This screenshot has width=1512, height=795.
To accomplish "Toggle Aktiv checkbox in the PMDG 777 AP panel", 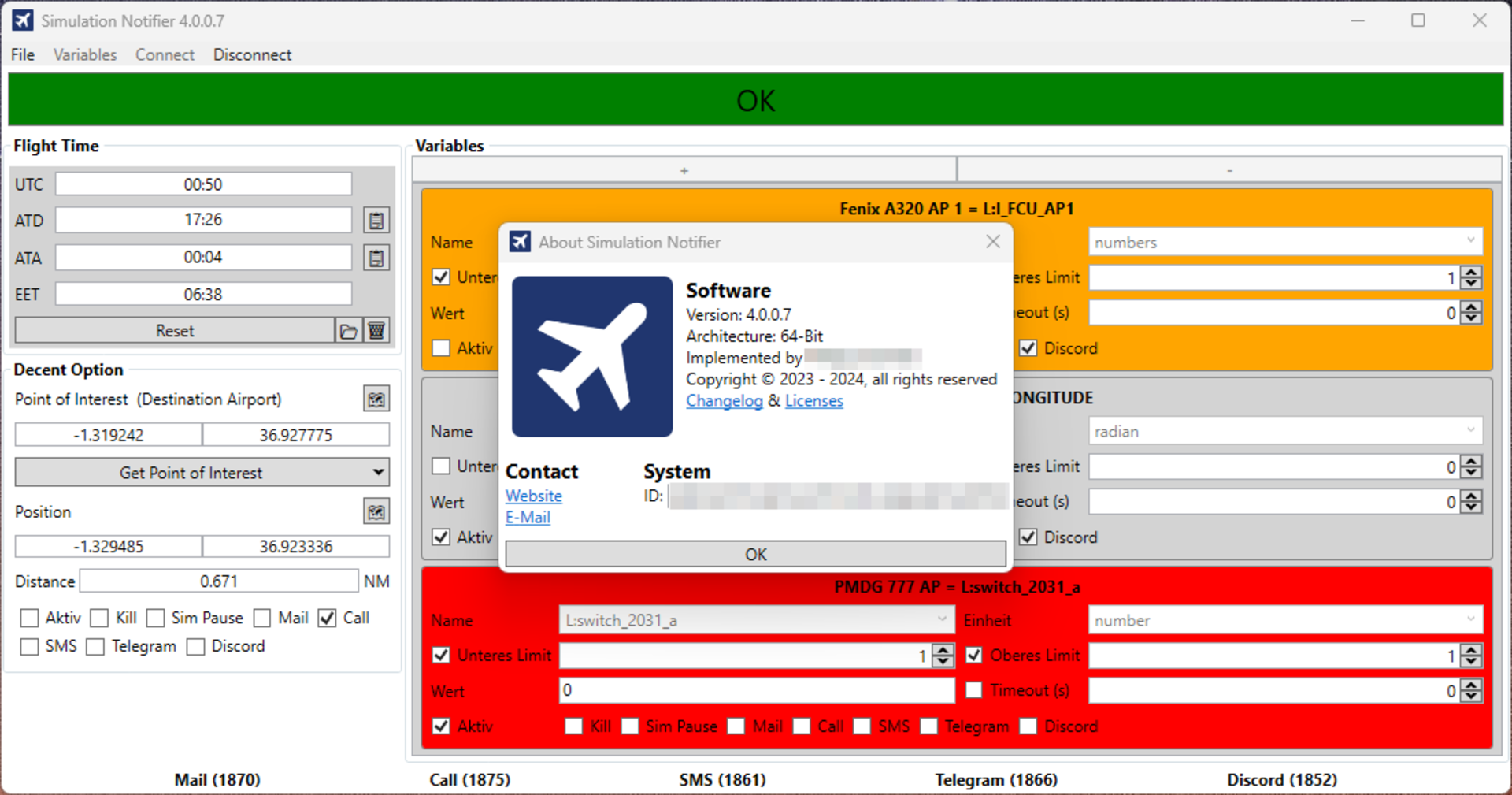I will [x=441, y=726].
